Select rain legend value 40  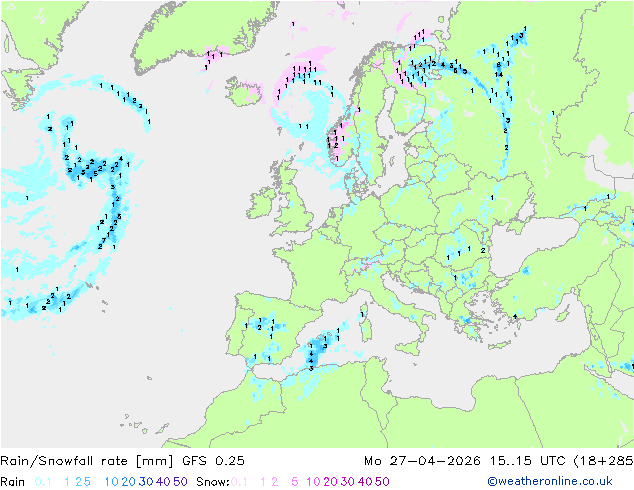[x=163, y=482]
